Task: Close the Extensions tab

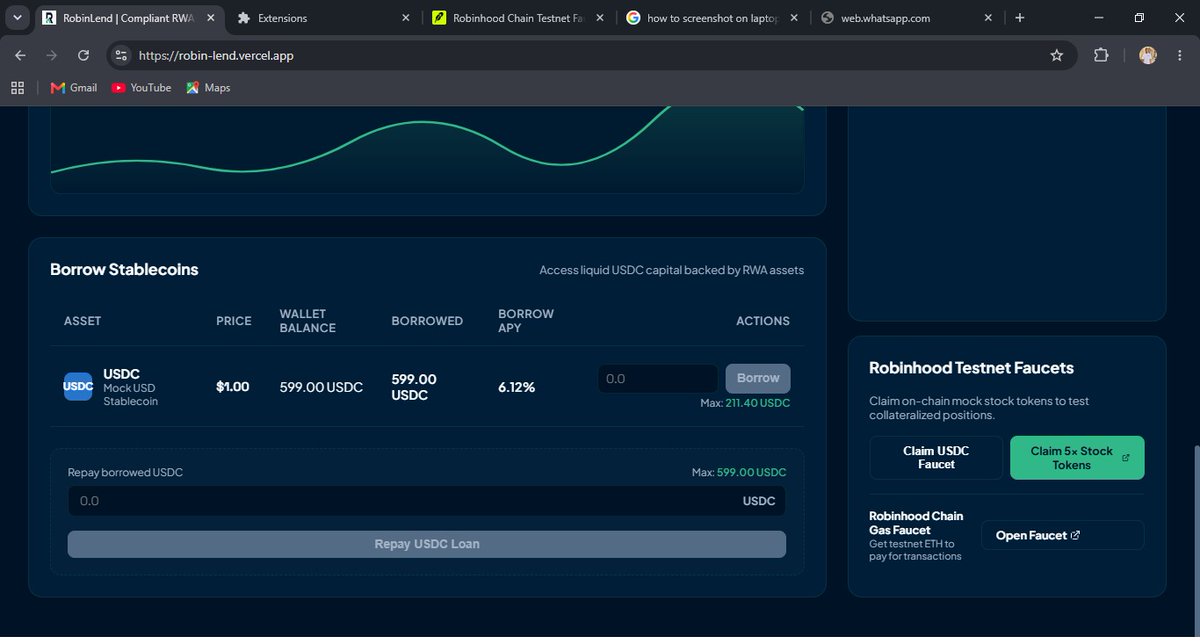Action: (405, 18)
